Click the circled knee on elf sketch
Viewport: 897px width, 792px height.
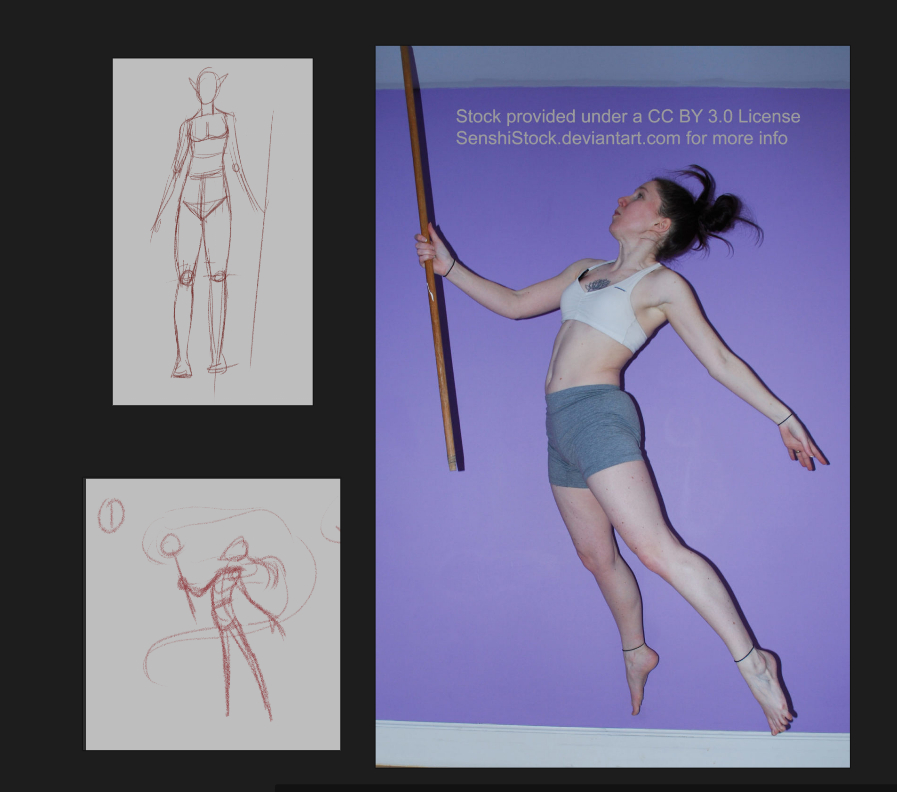pyautogui.click(x=185, y=277)
